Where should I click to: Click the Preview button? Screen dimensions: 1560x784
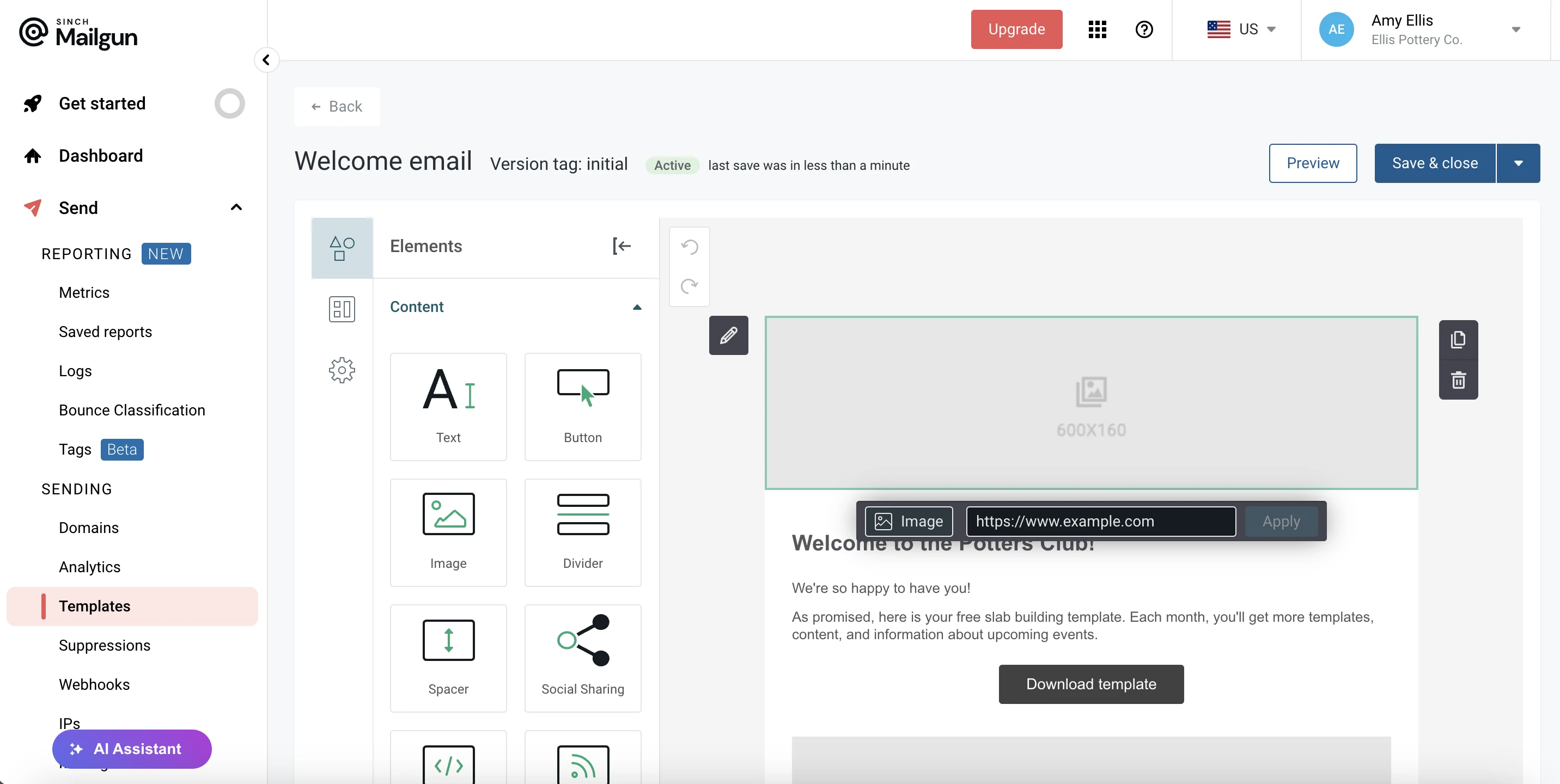point(1312,163)
